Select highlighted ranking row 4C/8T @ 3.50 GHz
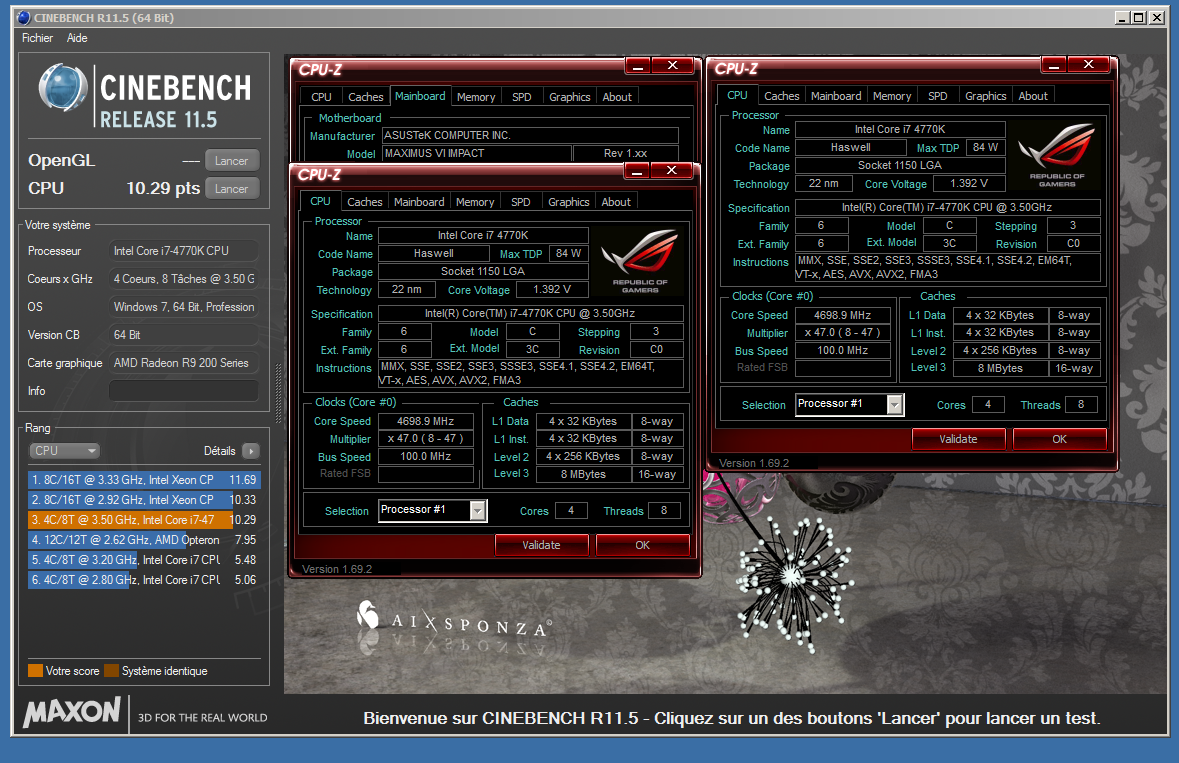1179x763 pixels. coord(143,519)
